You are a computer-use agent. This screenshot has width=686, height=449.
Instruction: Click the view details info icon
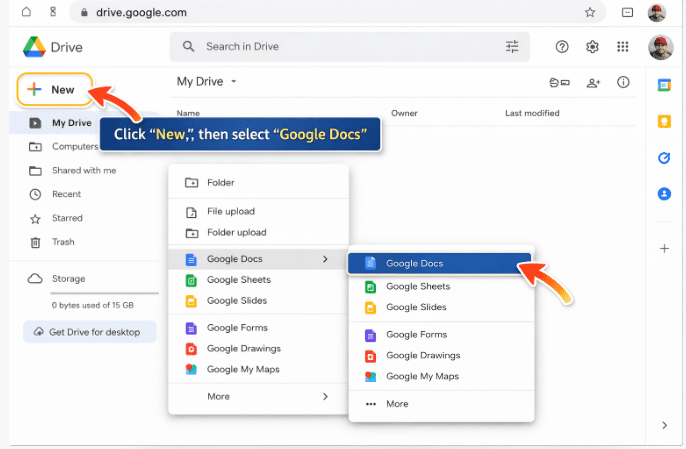pyautogui.click(x=624, y=82)
